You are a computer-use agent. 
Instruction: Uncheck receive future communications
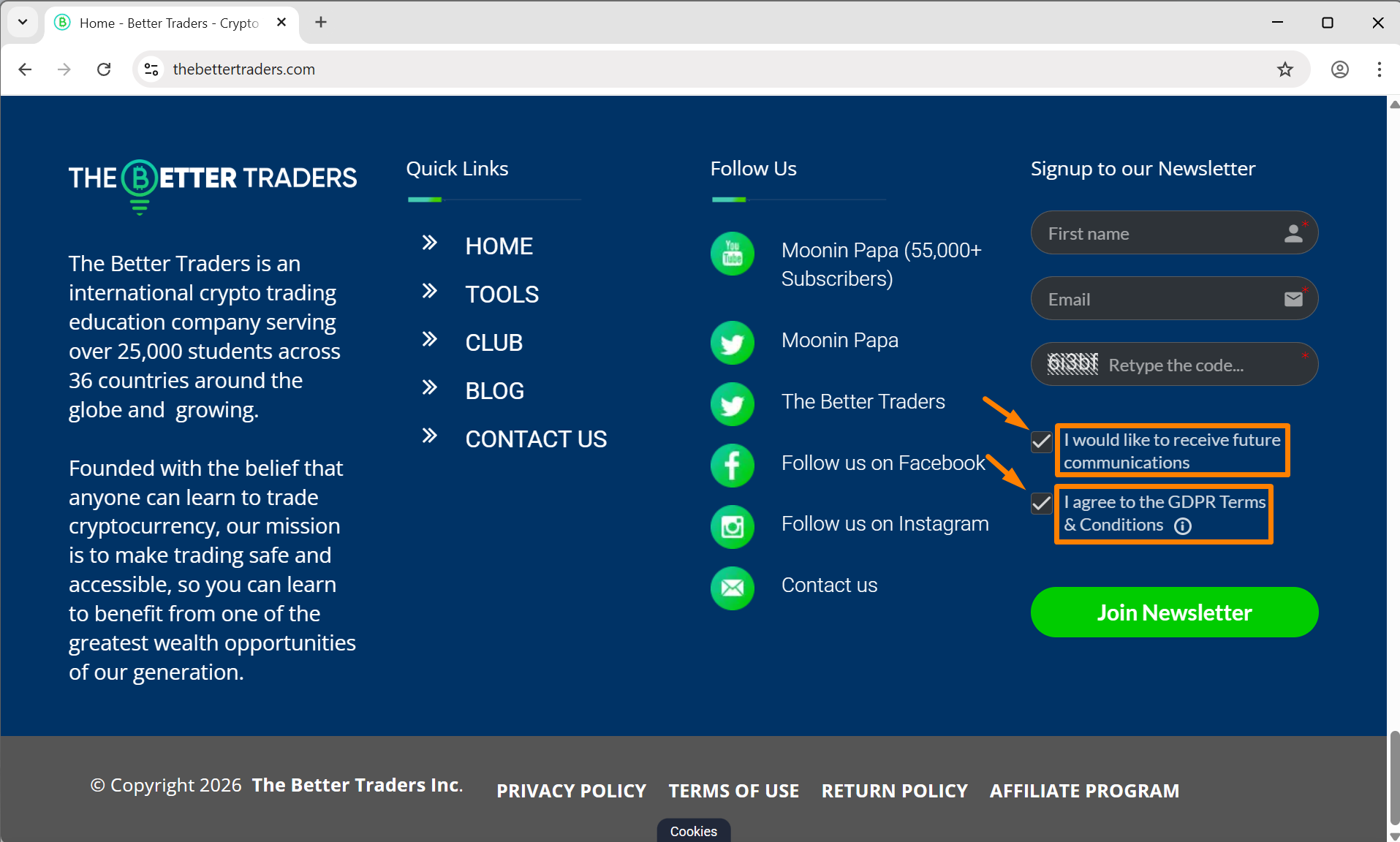click(1041, 441)
